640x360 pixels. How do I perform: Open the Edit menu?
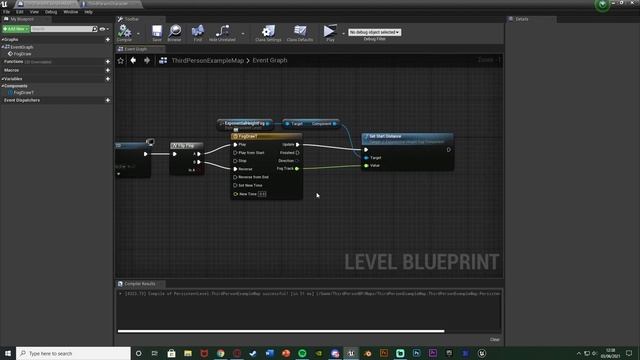[20, 12]
